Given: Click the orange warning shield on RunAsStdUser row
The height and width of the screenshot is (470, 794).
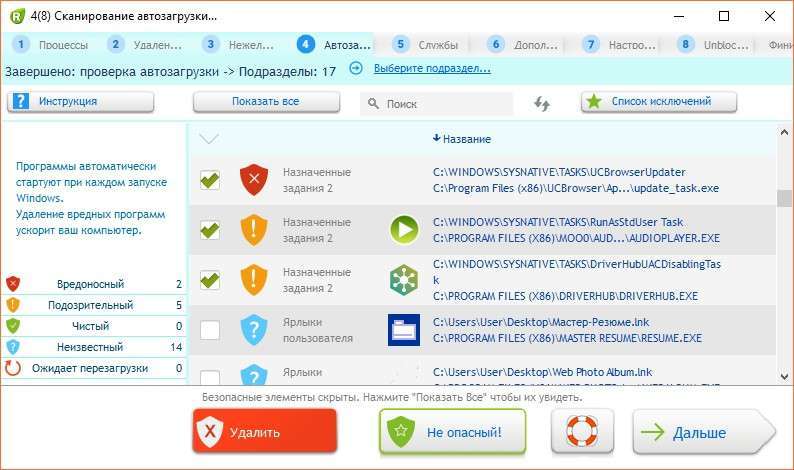Looking at the screenshot, I should pos(254,230).
